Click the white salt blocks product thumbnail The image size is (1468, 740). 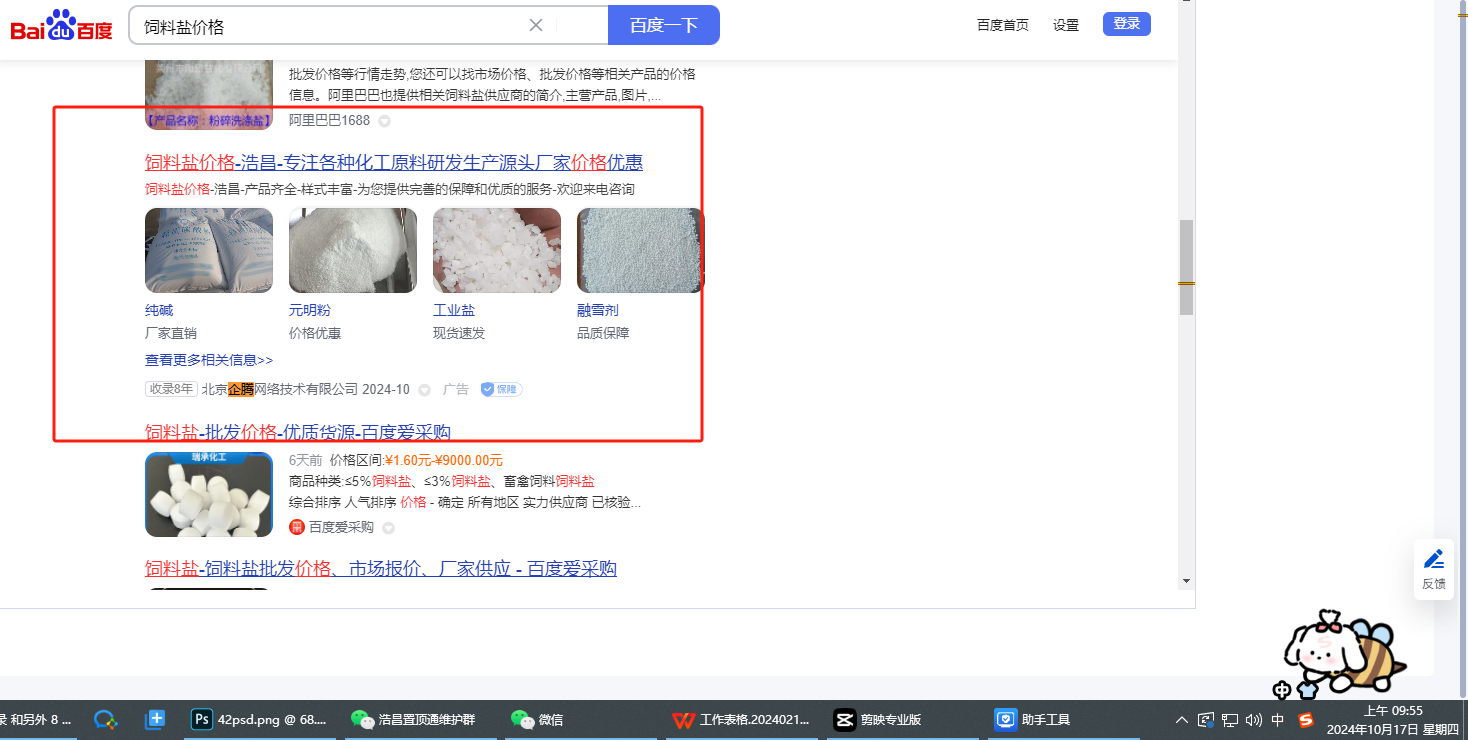(209, 495)
